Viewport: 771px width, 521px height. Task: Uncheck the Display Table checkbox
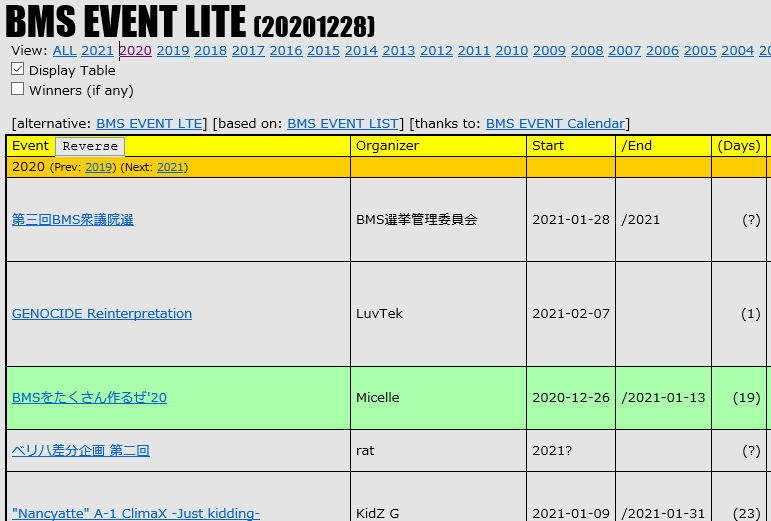pos(18,69)
